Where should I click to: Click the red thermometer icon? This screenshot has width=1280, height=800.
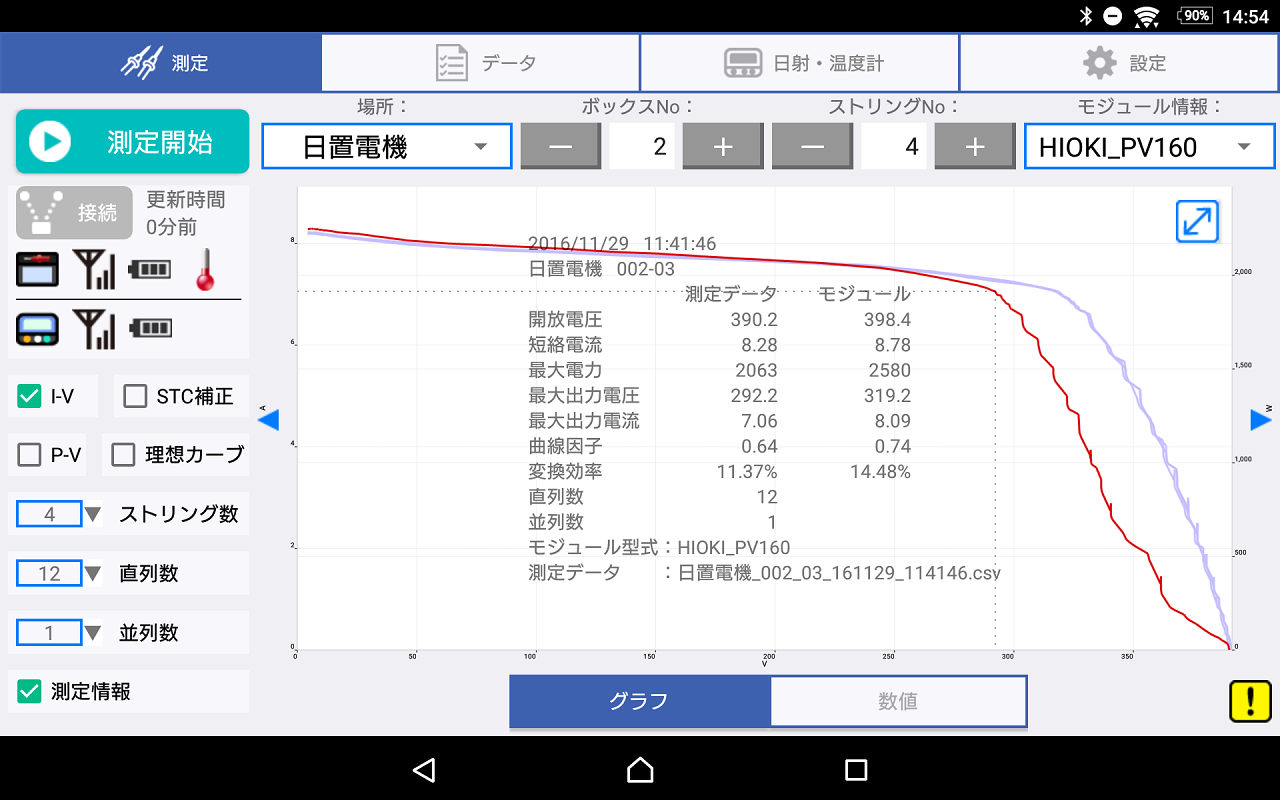(x=206, y=269)
